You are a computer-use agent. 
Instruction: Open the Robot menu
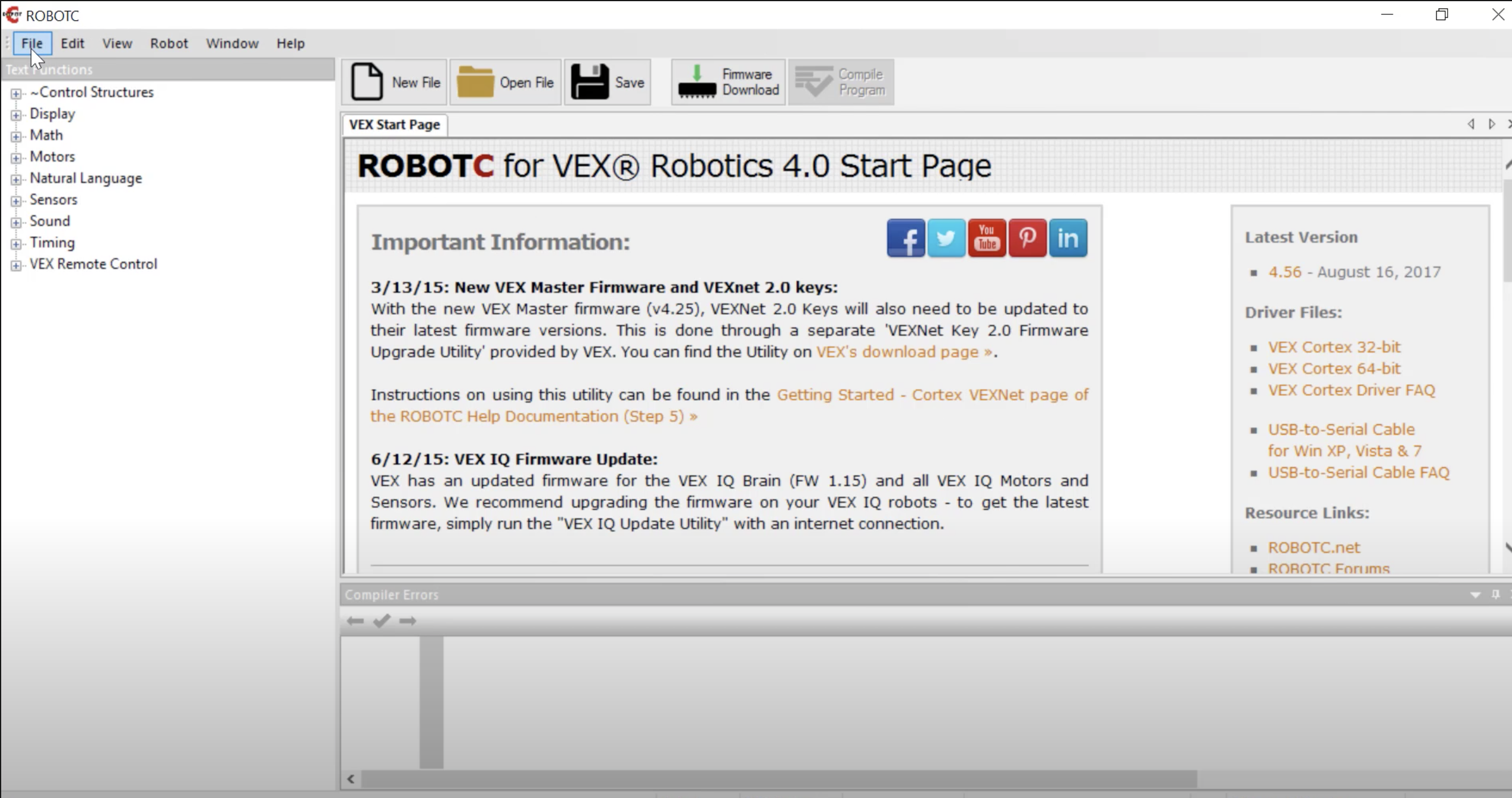coord(168,43)
